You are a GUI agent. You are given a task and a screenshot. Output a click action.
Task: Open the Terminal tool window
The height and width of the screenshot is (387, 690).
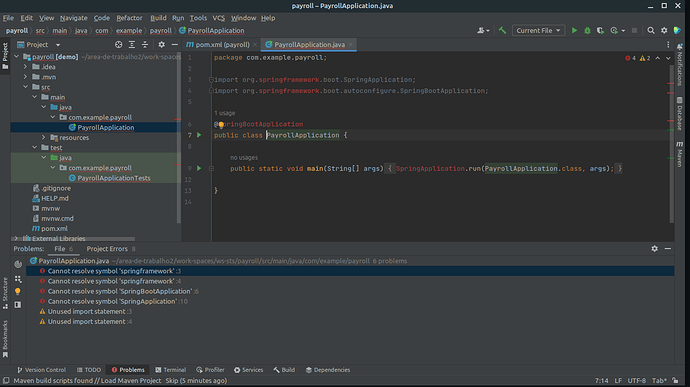pos(171,370)
